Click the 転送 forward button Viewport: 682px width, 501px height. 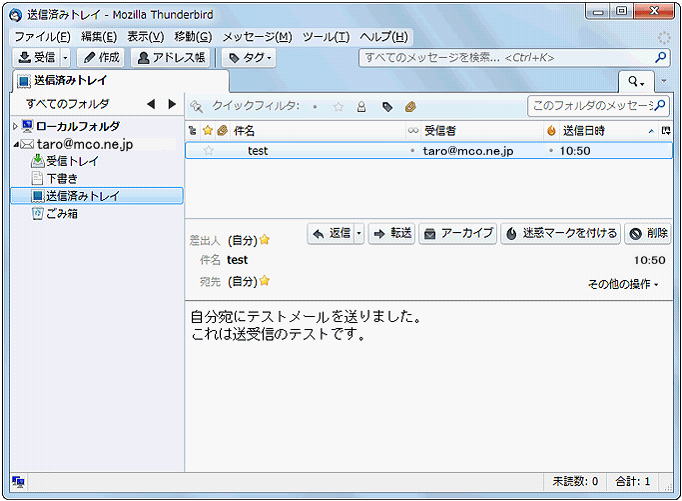tap(392, 234)
